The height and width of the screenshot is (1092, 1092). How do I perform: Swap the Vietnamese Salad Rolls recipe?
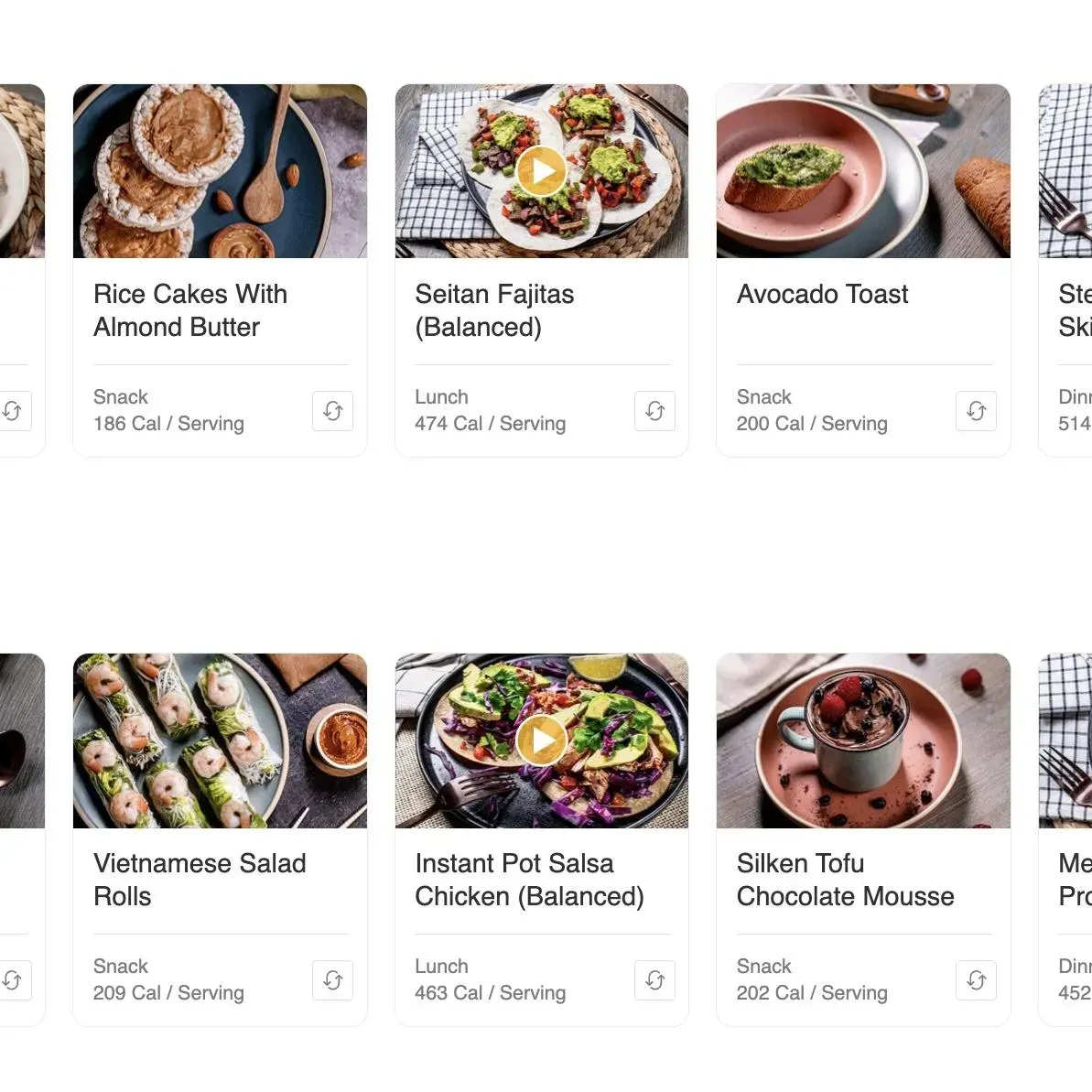(332, 980)
